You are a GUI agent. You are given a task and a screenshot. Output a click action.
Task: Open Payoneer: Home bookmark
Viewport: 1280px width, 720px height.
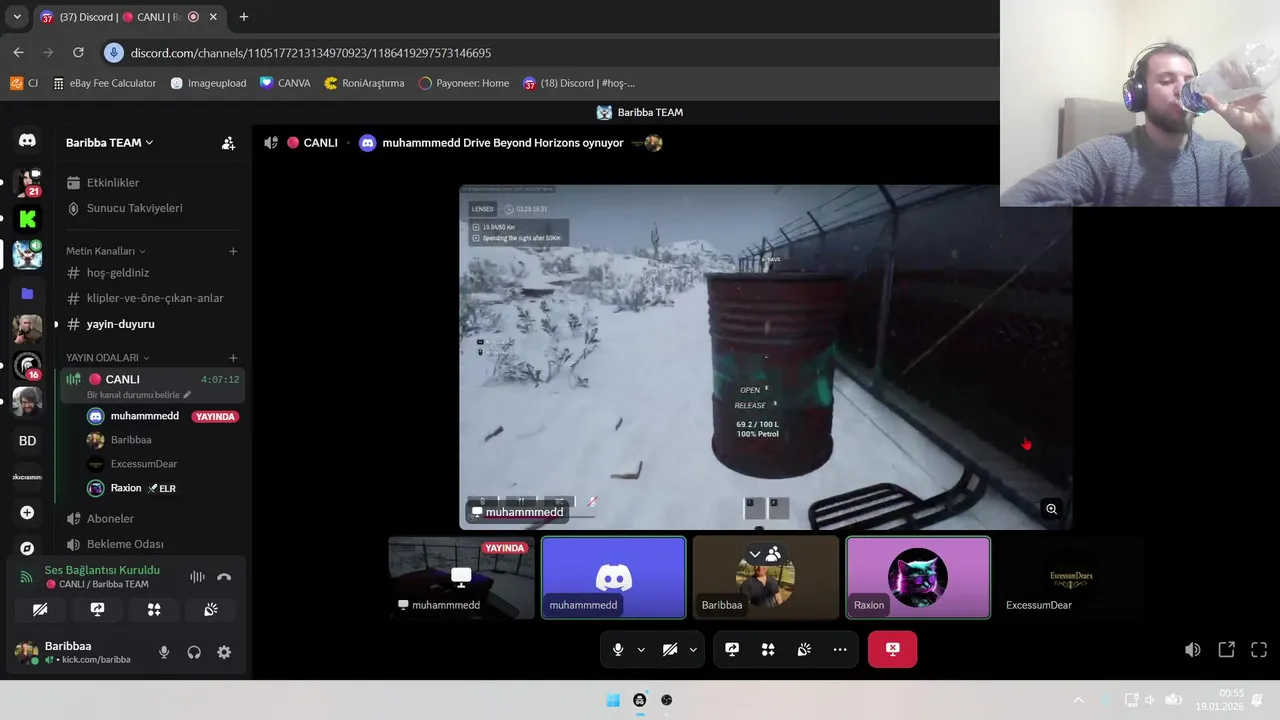(x=464, y=83)
